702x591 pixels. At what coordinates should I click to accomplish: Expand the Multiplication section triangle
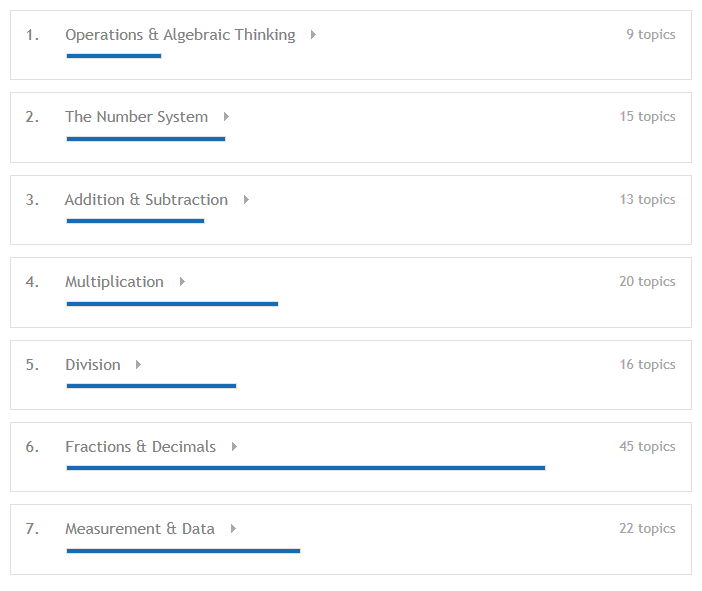[182, 282]
